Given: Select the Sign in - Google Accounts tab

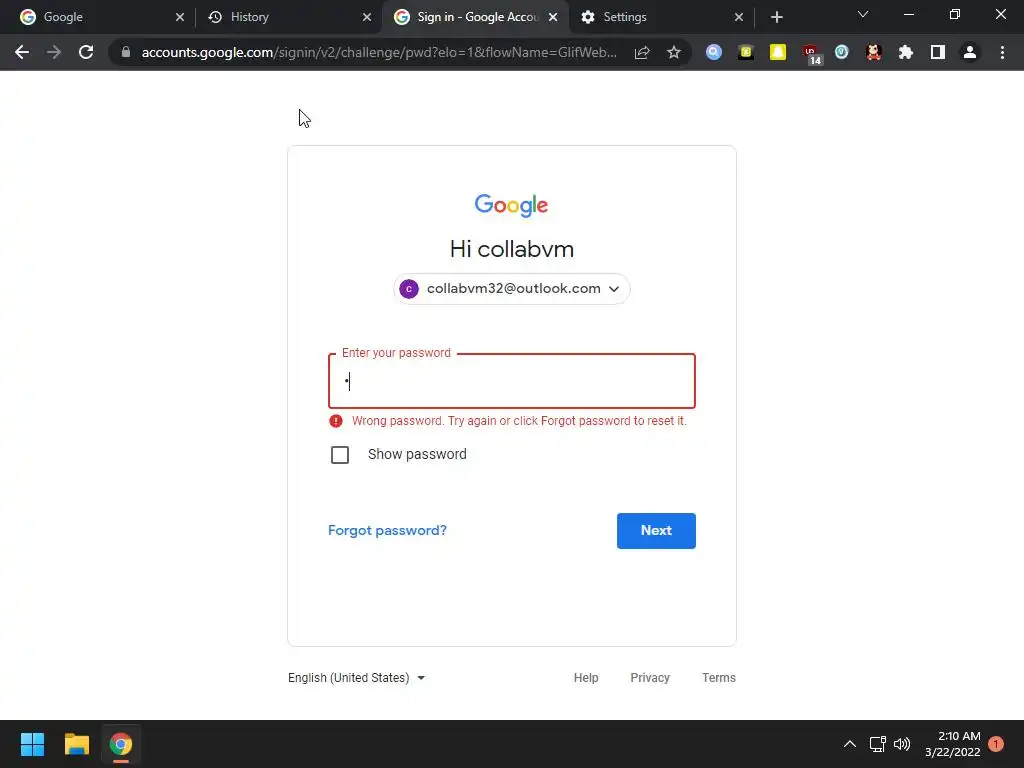Looking at the screenshot, I should [477, 17].
